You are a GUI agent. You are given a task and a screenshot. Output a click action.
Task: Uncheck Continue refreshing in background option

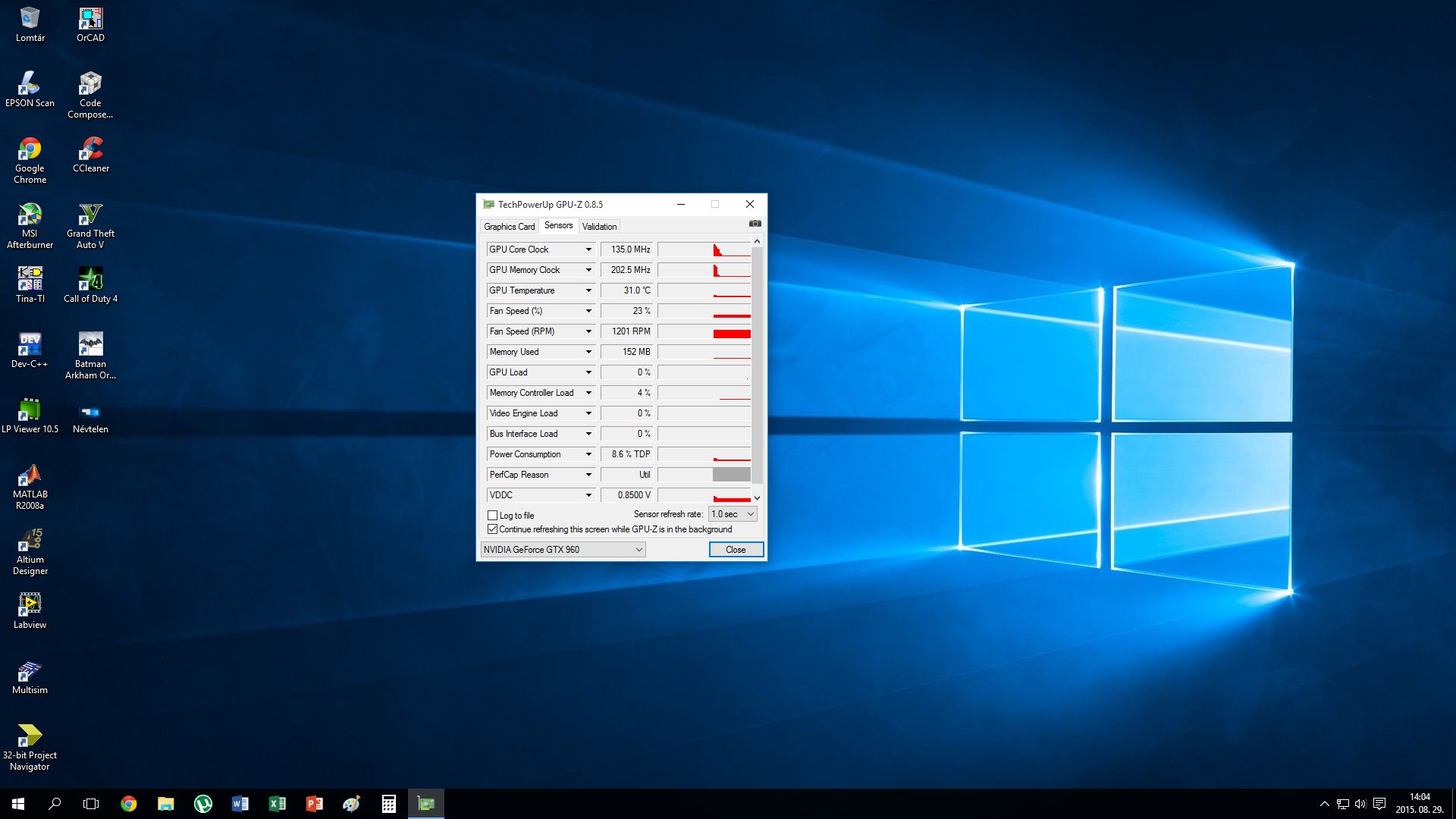coord(492,529)
